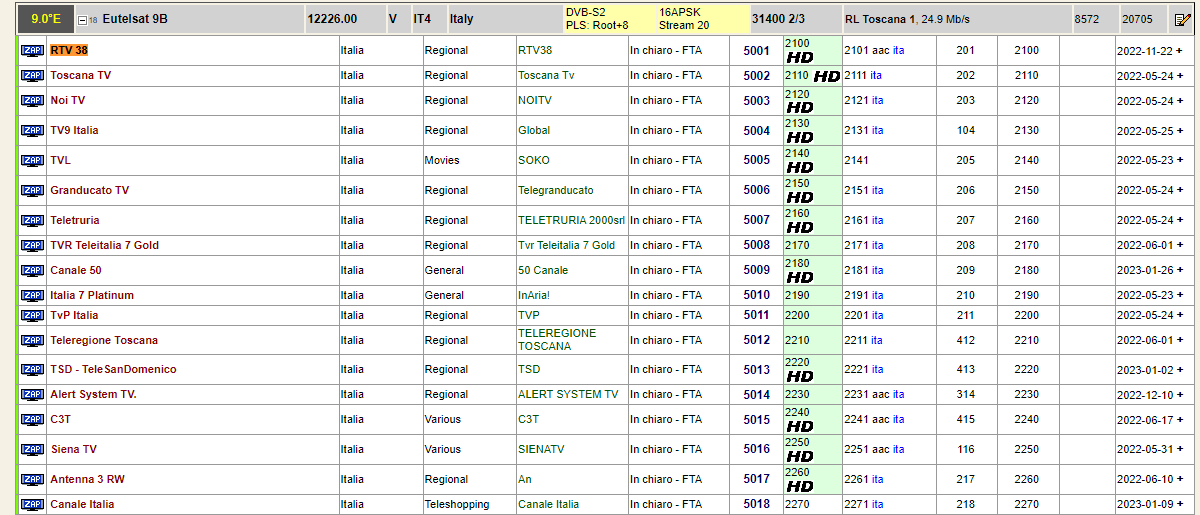Click the ZAP icon for Antenna 3 RW

pyautogui.click(x=32, y=479)
